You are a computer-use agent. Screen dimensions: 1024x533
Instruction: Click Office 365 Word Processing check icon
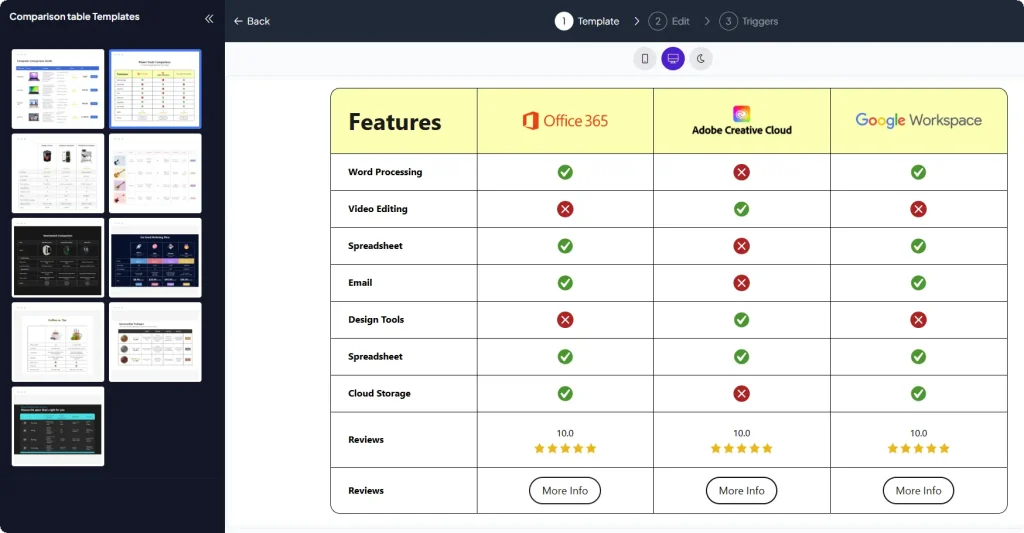pyautogui.click(x=565, y=172)
